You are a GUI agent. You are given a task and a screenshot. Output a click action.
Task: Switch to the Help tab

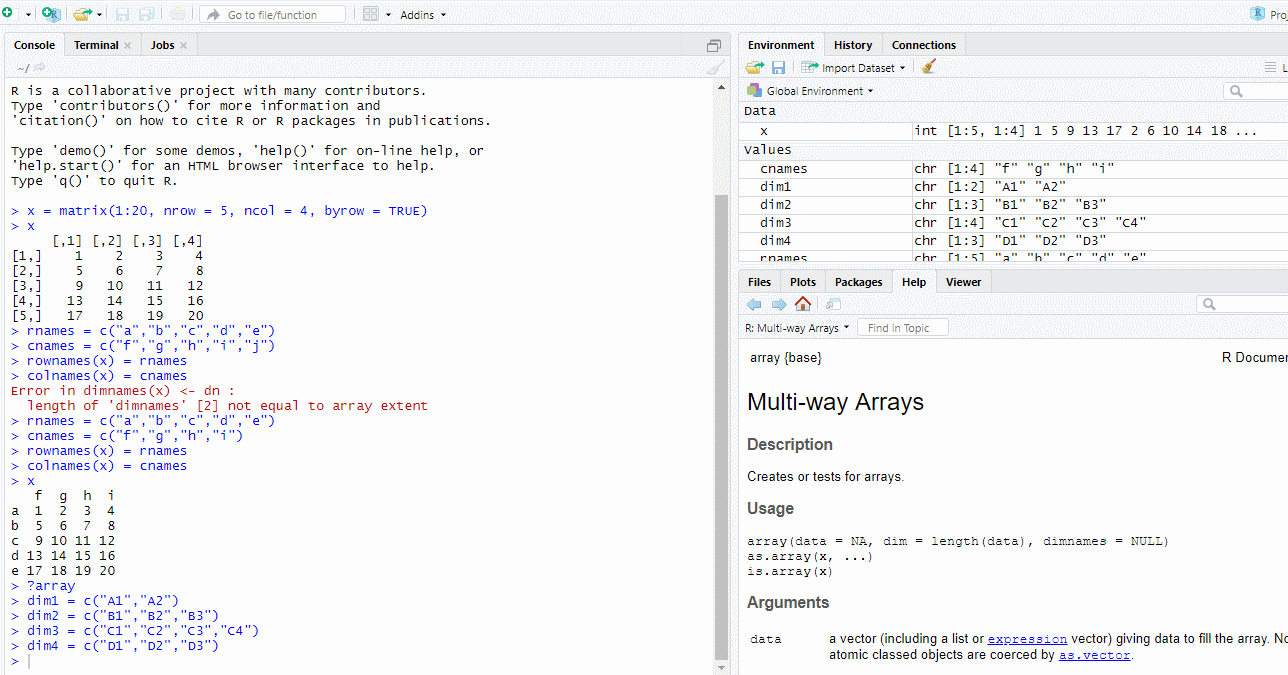click(914, 282)
